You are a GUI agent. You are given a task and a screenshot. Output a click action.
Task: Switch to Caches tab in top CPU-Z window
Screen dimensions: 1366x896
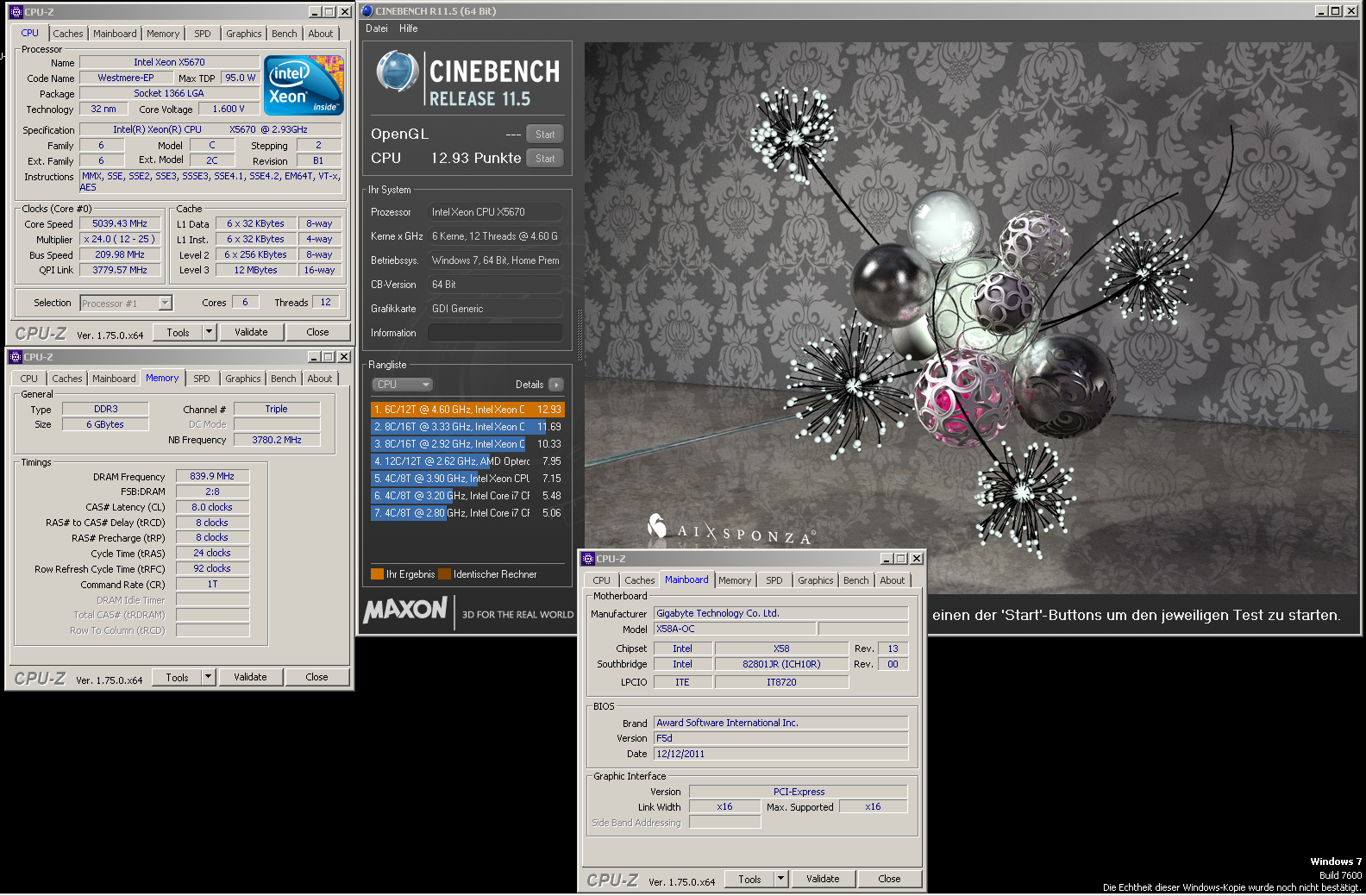68,34
